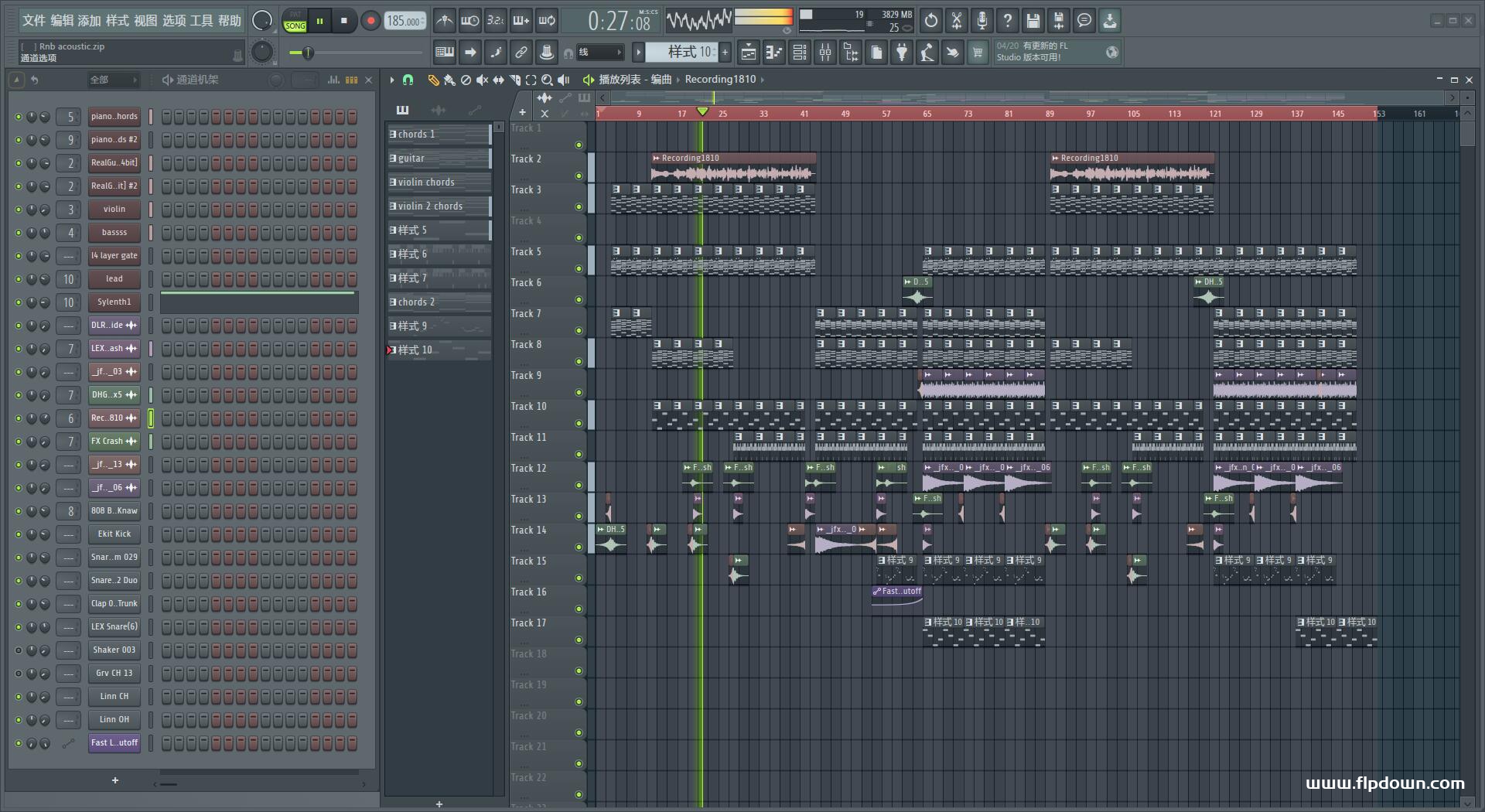Open the mixer view icon
This screenshot has height=812, width=1485.
coord(825,53)
